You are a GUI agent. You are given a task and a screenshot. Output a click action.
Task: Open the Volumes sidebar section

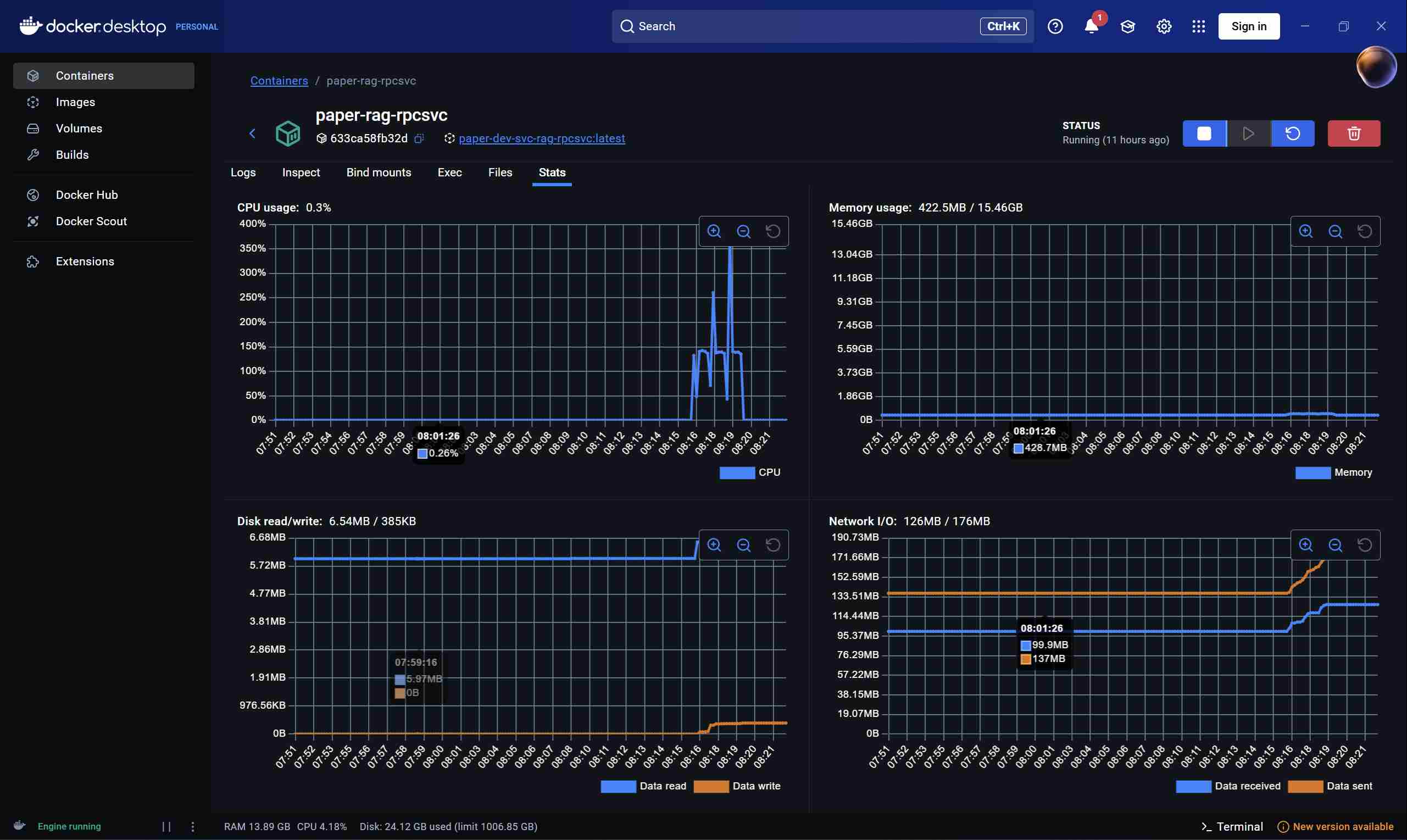(x=104, y=129)
